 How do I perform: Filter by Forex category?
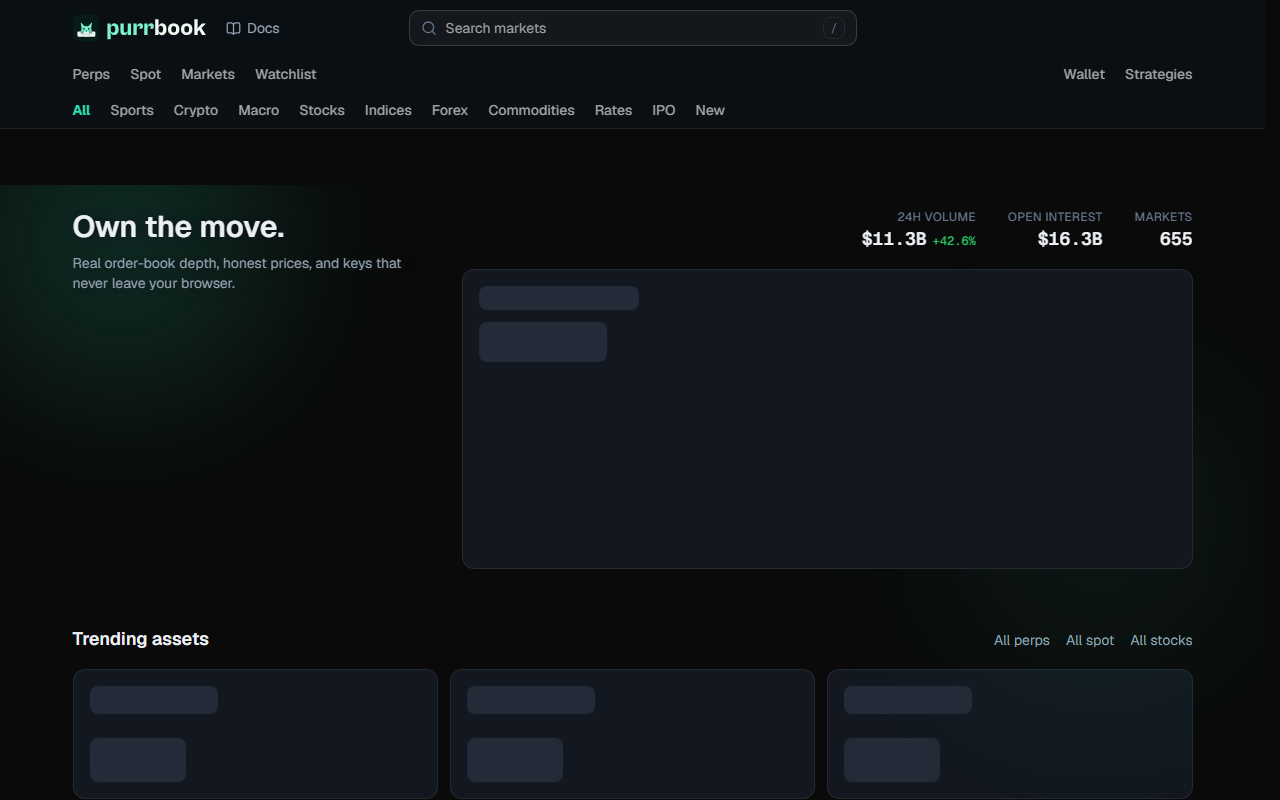tap(450, 110)
